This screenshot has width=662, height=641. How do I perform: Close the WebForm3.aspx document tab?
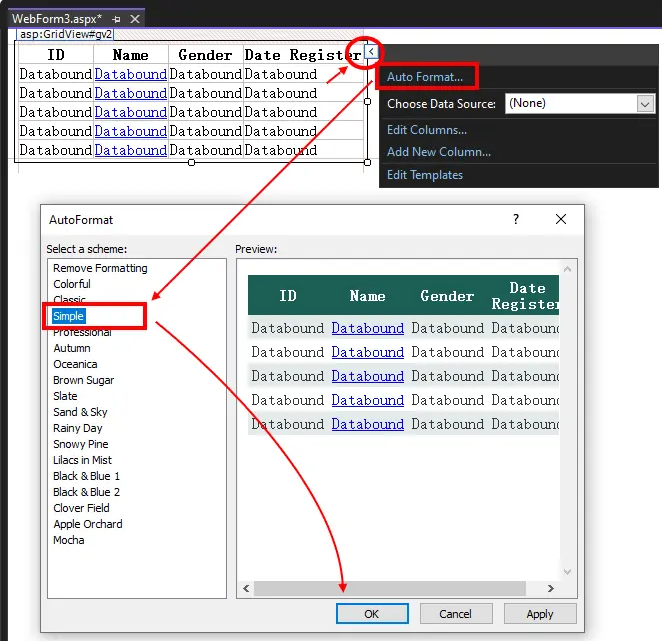pyautogui.click(x=134, y=18)
